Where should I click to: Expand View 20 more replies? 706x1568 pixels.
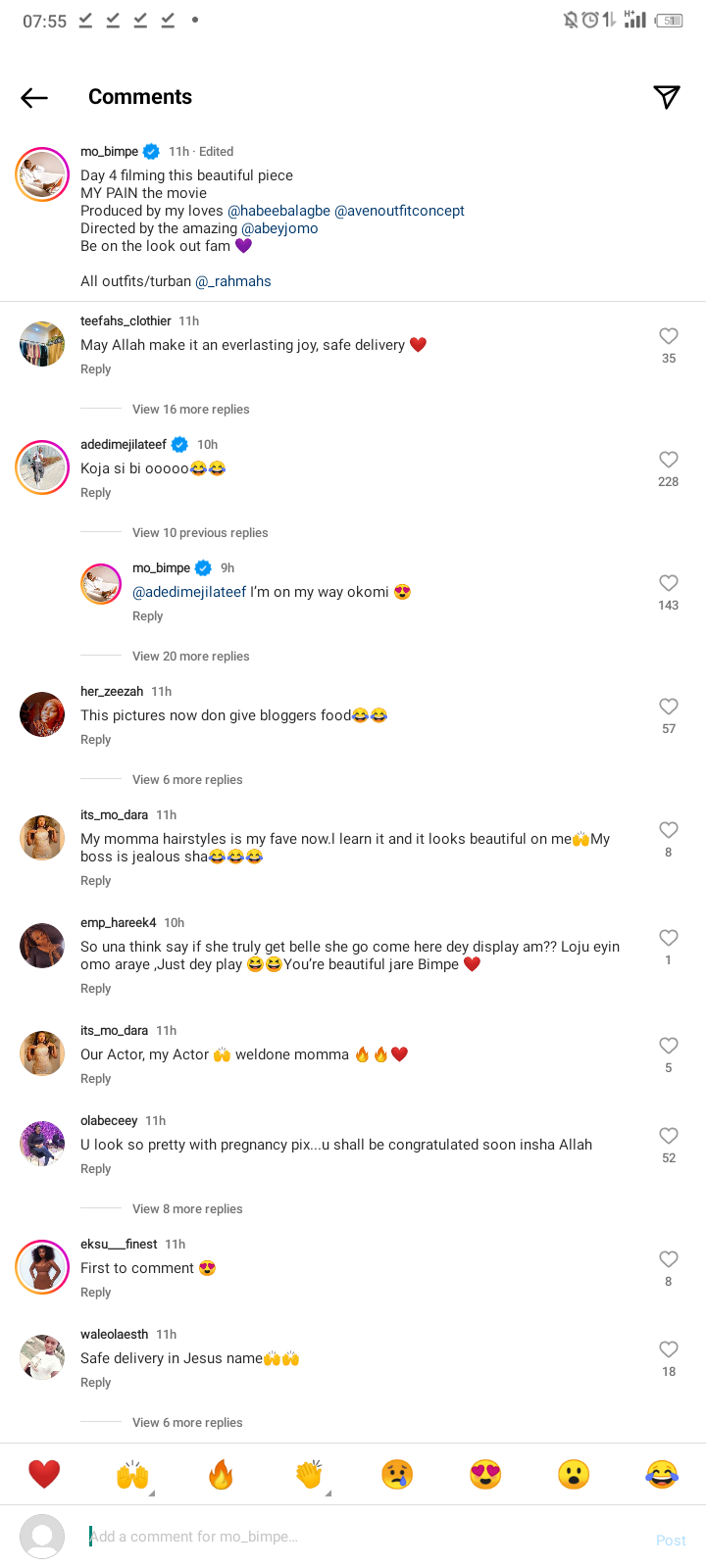tap(190, 657)
